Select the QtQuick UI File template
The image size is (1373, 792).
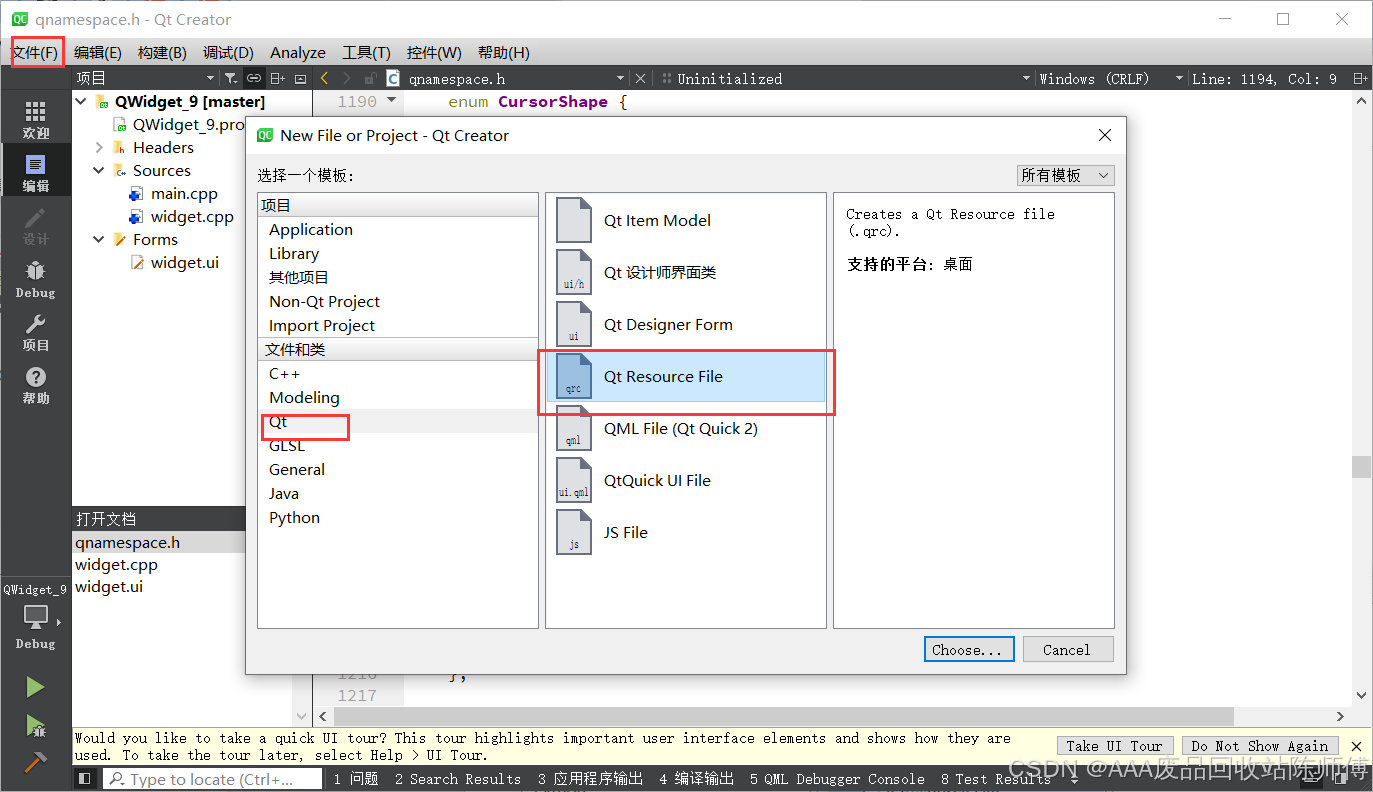click(x=686, y=480)
